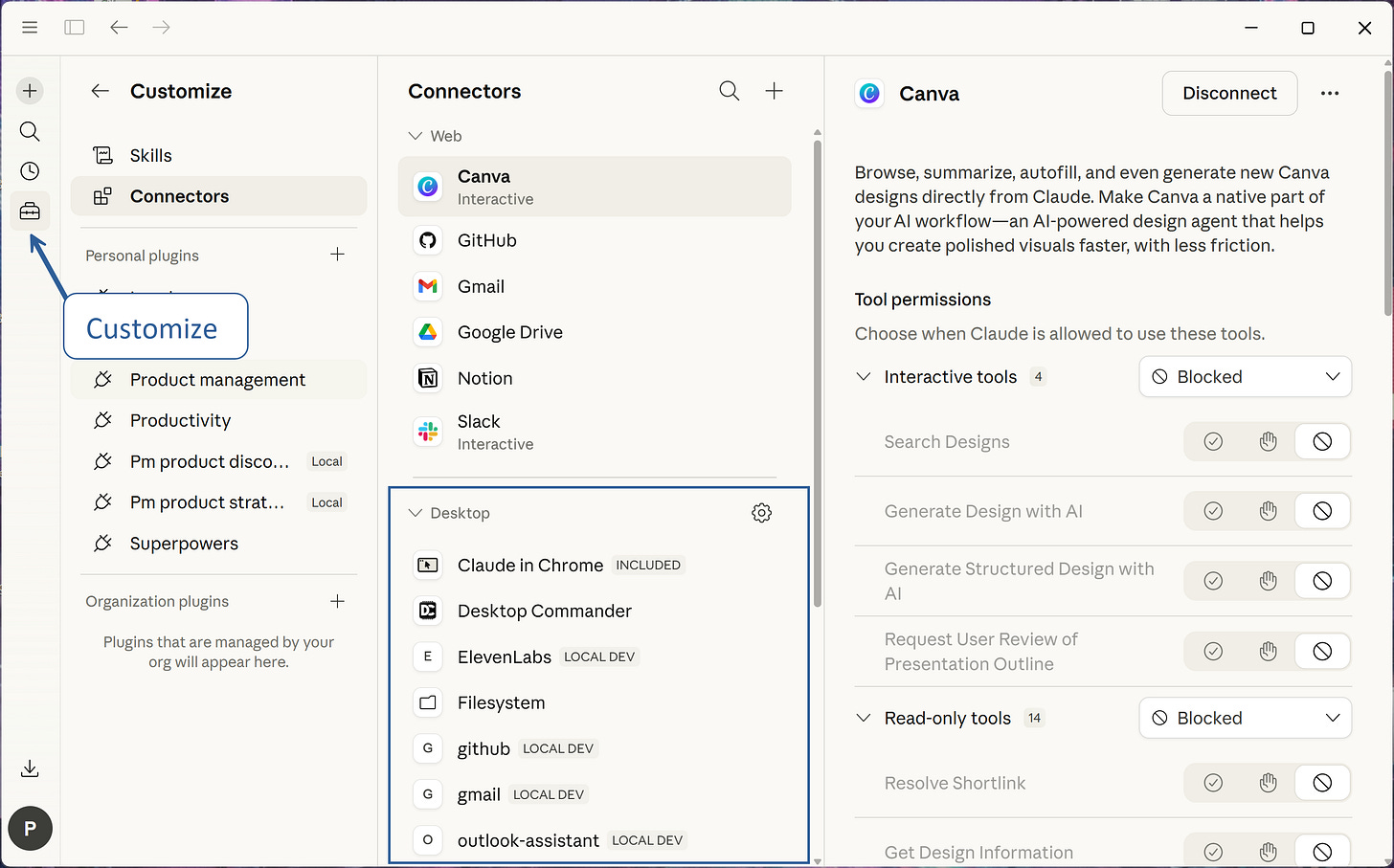Collapse the Web connectors section
The height and width of the screenshot is (868, 1394).
click(x=415, y=136)
